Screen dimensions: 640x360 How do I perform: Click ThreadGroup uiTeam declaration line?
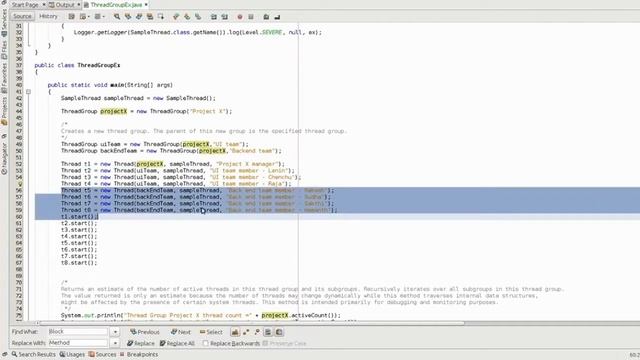155,144
